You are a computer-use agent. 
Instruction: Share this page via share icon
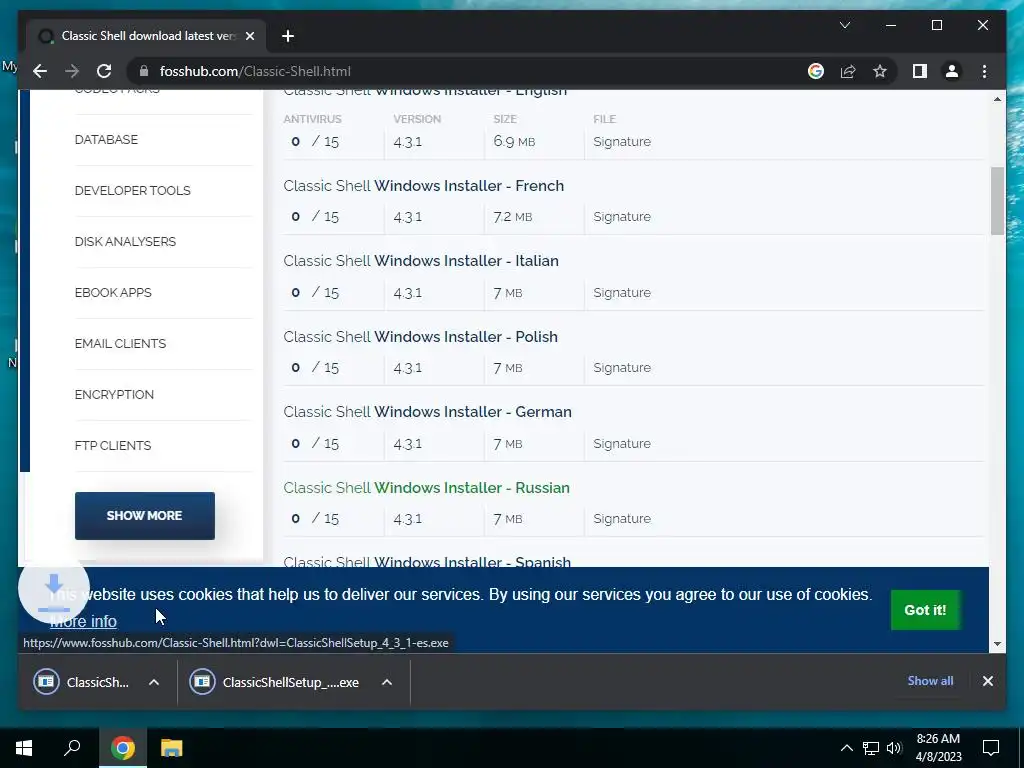pos(848,71)
